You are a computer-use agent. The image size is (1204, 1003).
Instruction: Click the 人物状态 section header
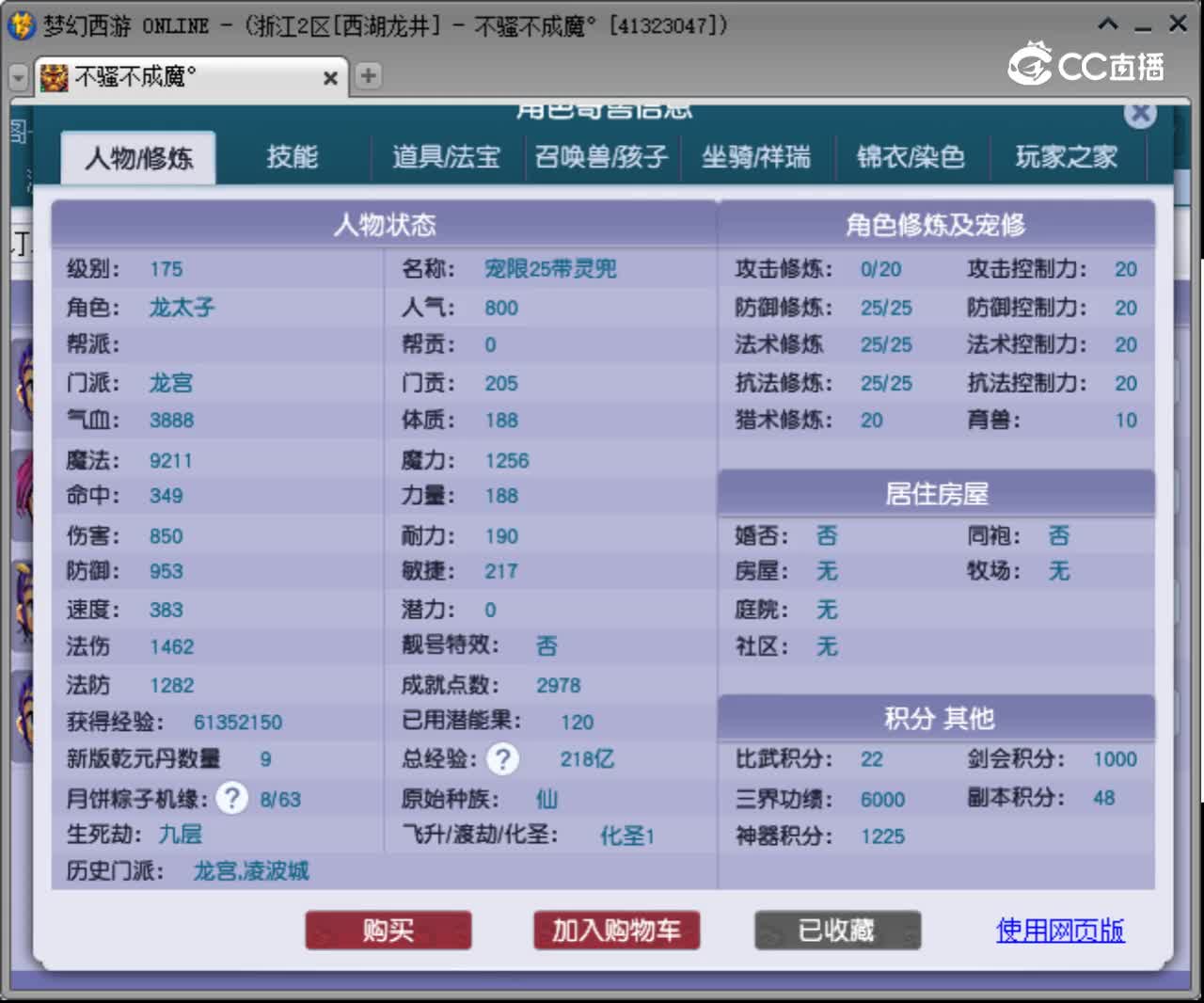point(385,224)
